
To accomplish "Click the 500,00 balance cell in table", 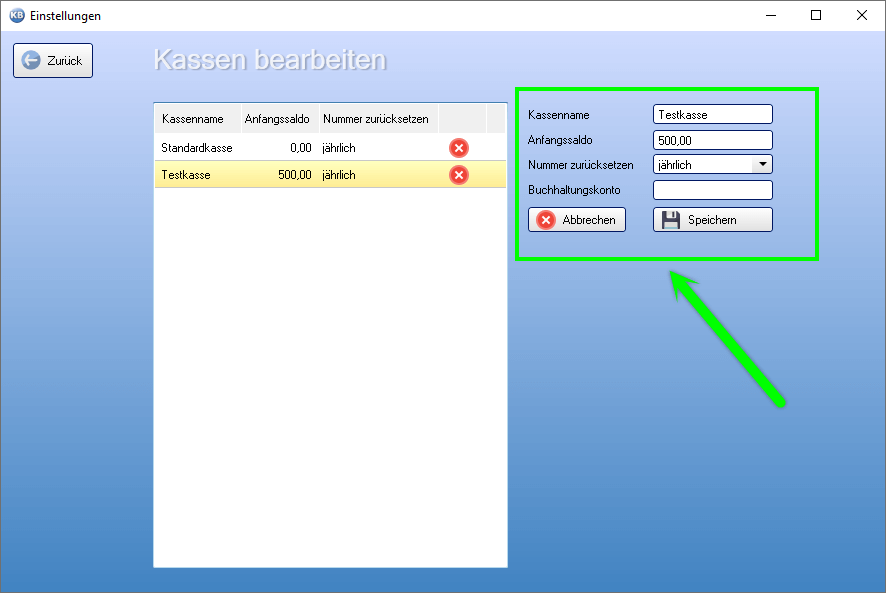I will pos(294,175).
